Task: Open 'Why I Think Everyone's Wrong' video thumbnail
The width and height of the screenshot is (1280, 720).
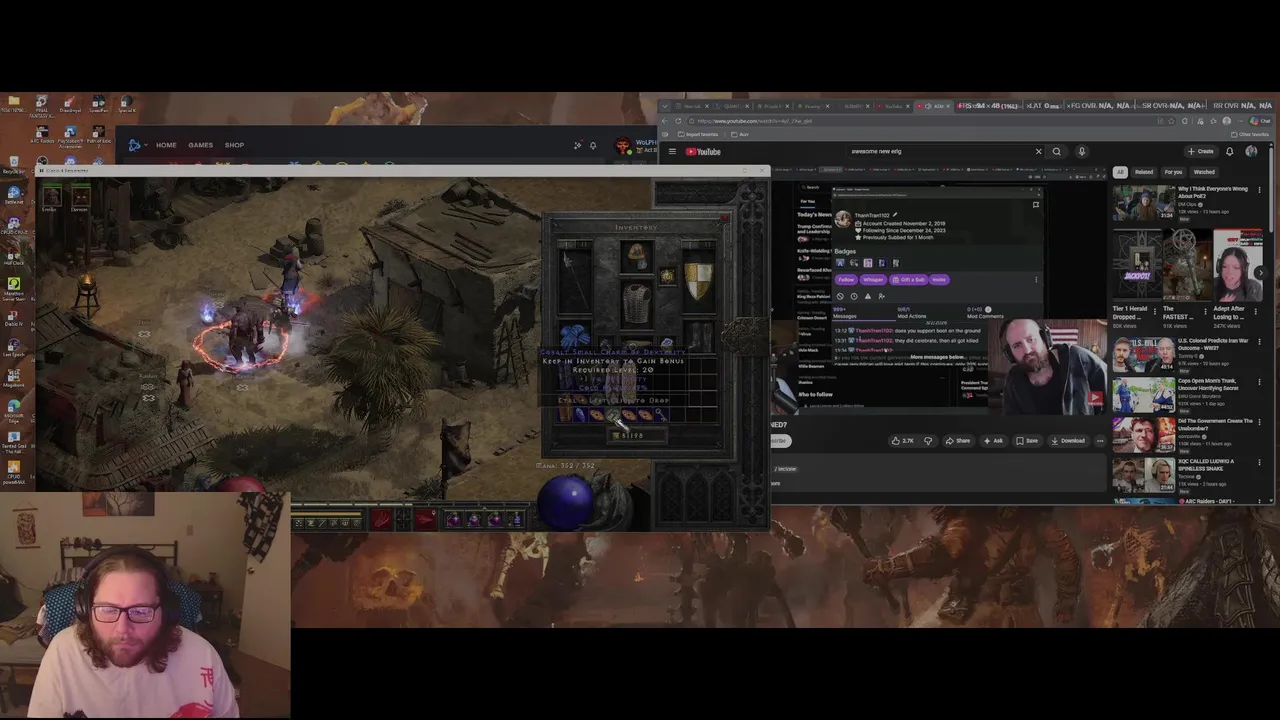Action: tap(1142, 203)
